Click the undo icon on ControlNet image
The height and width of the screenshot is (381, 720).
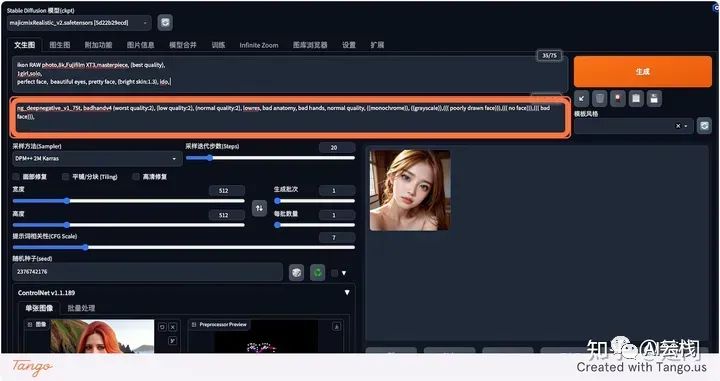[162, 327]
